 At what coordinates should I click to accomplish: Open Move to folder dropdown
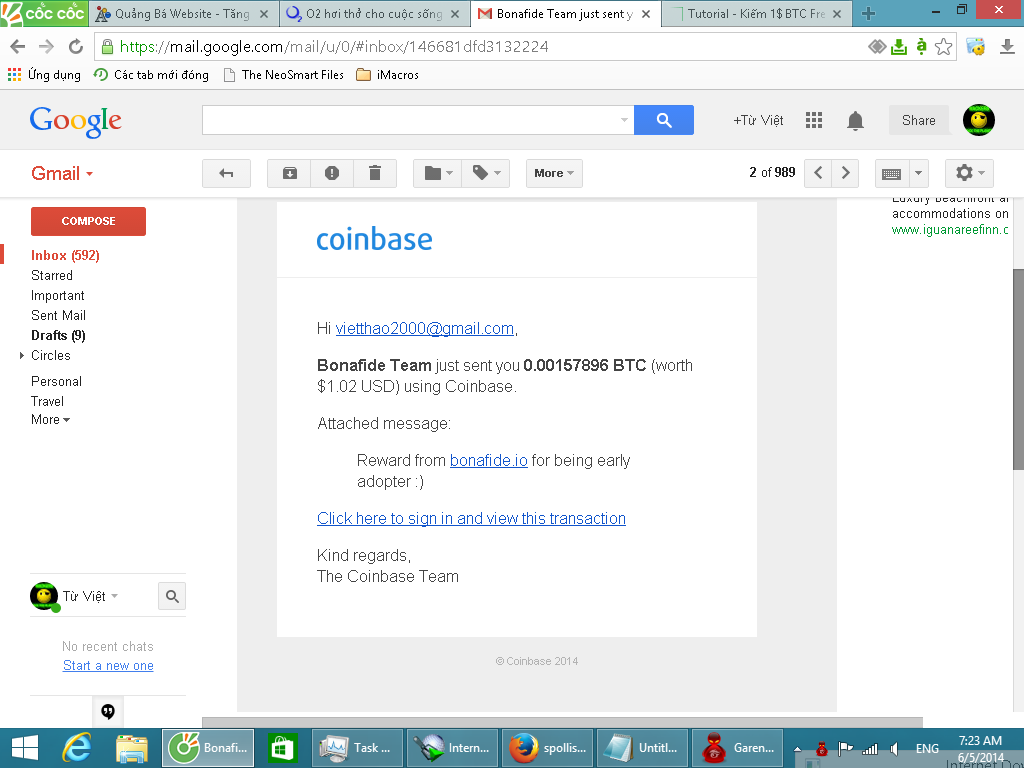[438, 173]
